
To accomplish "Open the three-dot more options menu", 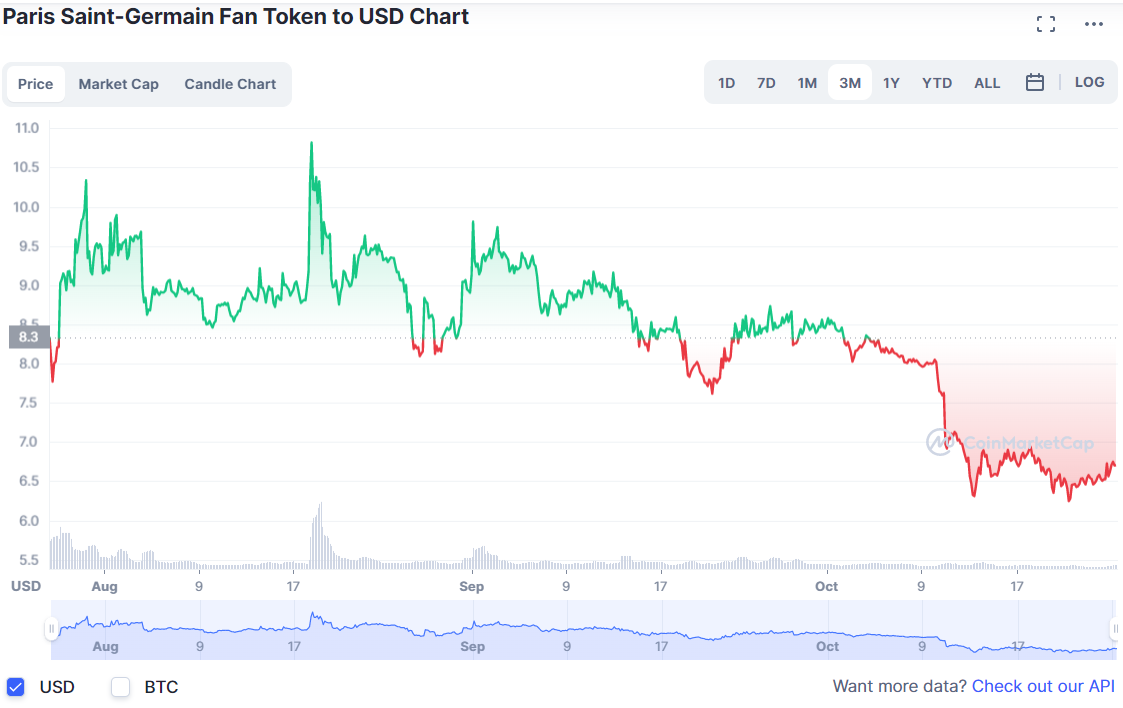I will tap(1094, 24).
